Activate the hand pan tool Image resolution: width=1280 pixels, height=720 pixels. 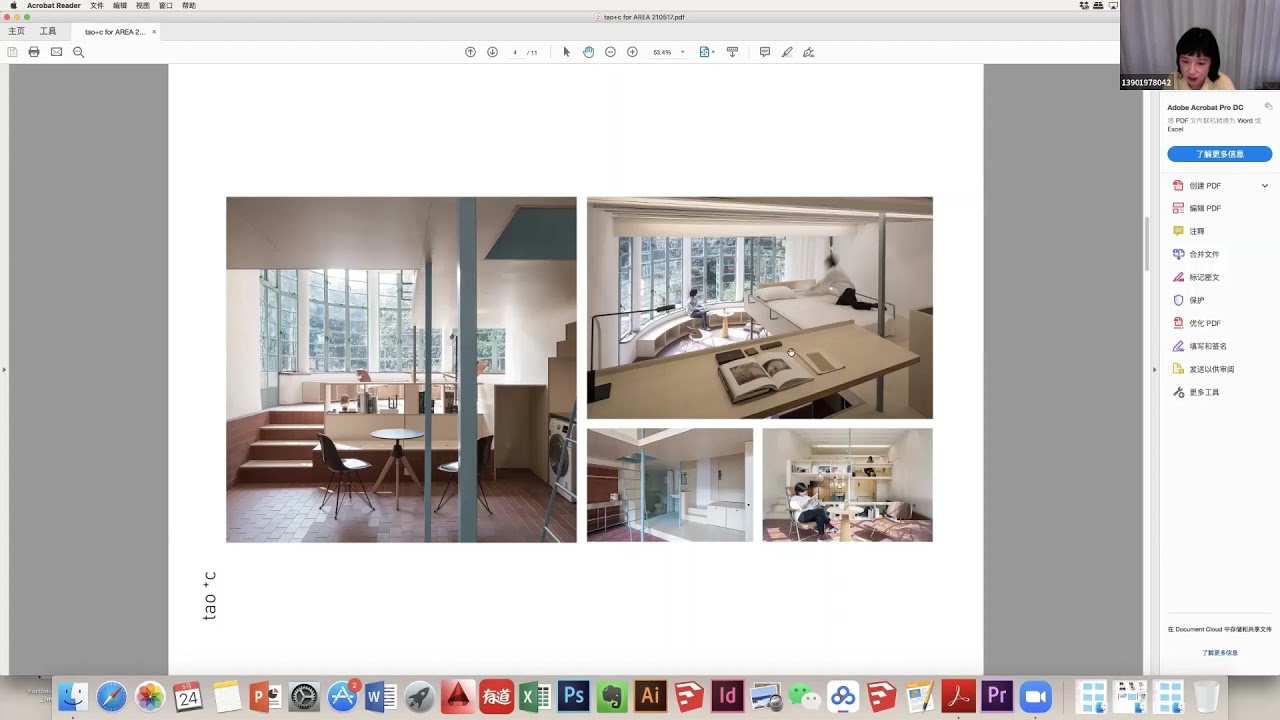point(588,52)
